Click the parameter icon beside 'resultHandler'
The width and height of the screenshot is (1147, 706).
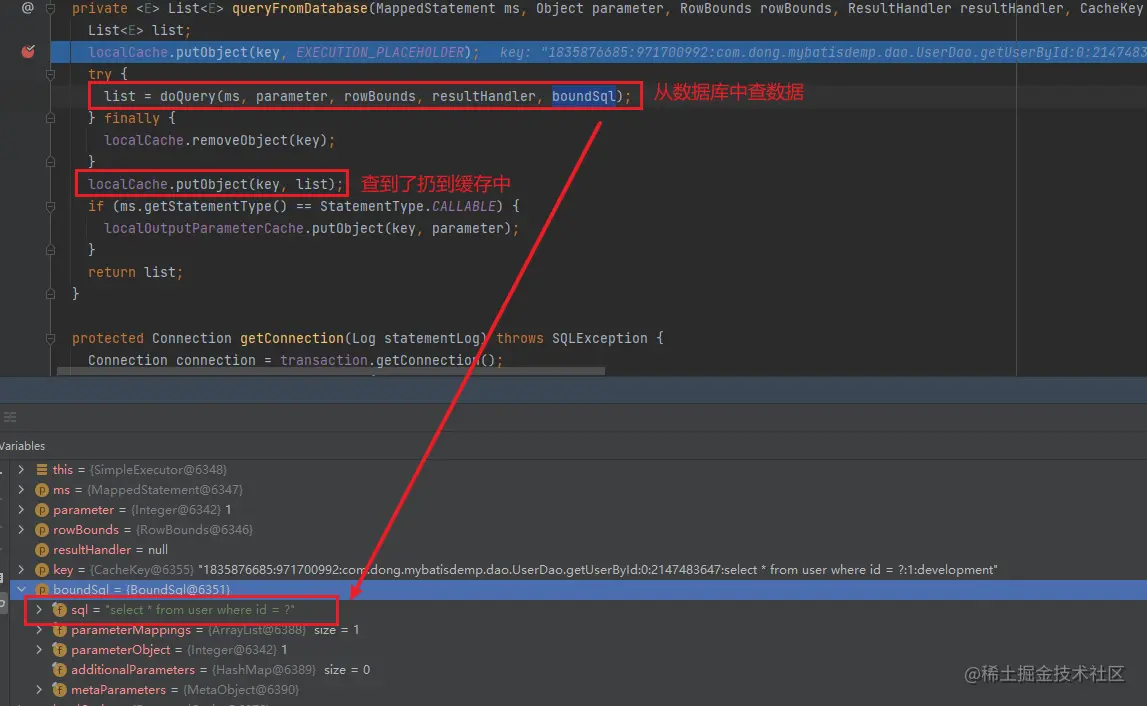pyautogui.click(x=42, y=549)
